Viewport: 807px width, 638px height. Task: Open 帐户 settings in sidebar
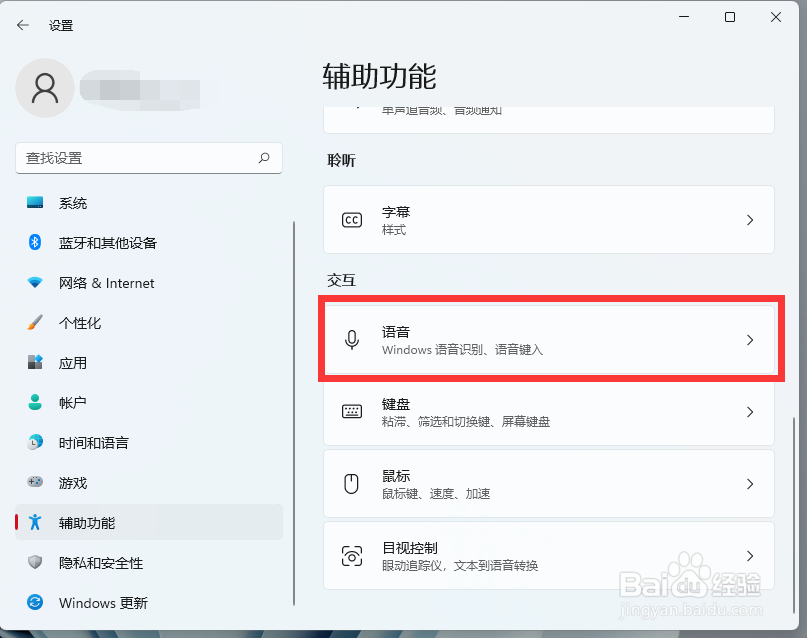[149, 403]
